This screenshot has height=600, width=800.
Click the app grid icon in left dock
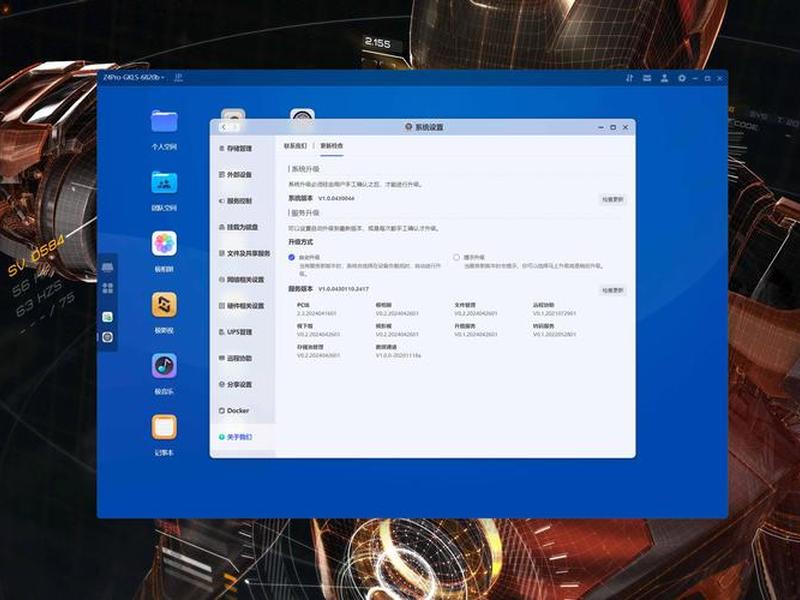[x=108, y=288]
